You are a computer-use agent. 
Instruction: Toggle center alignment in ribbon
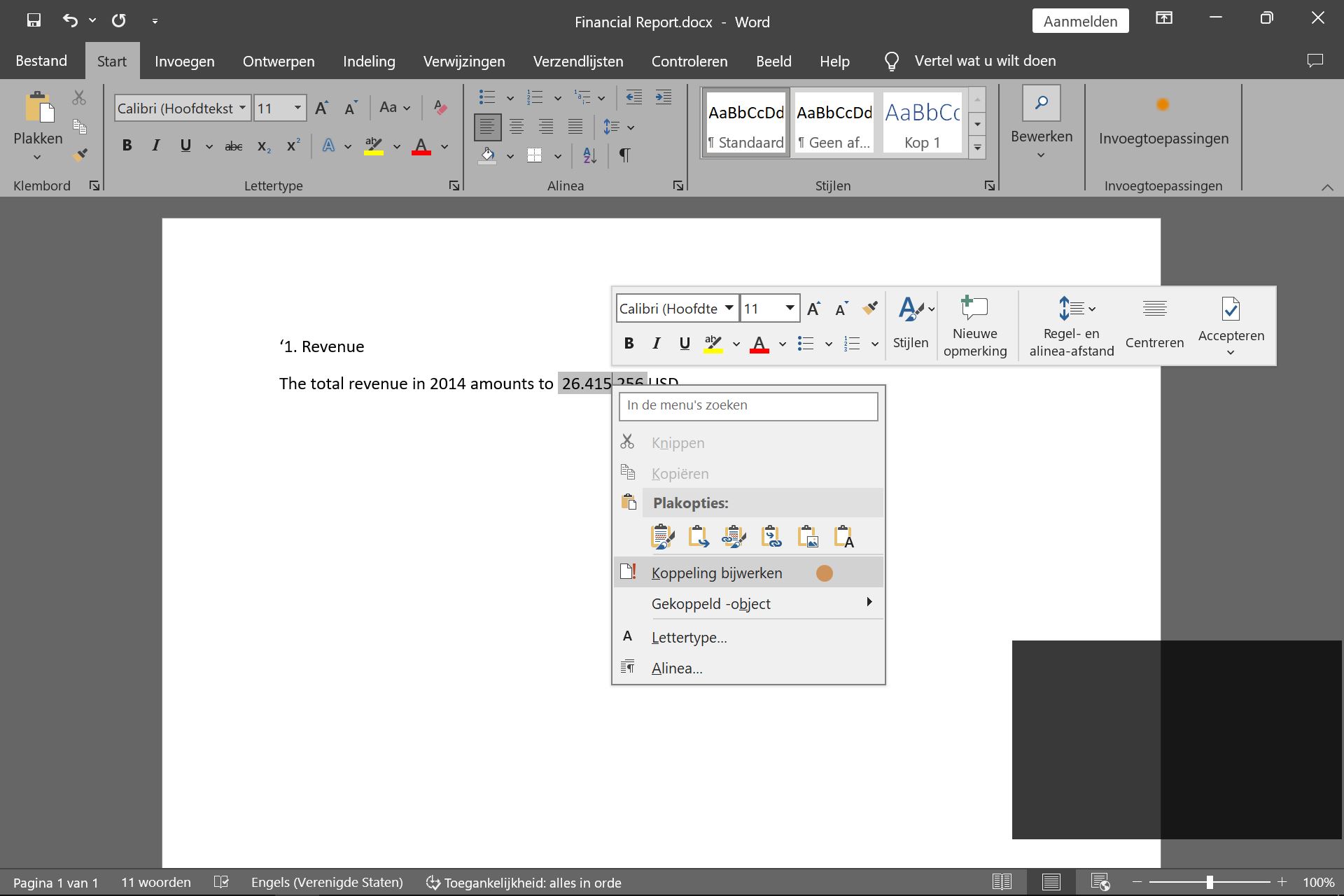(x=517, y=127)
